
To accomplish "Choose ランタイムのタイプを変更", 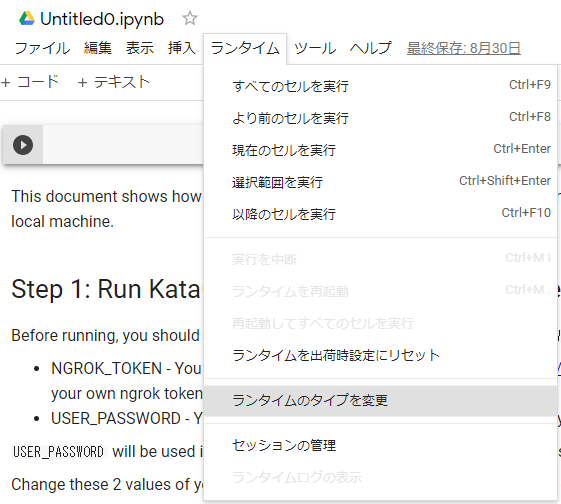I will tap(380, 400).
